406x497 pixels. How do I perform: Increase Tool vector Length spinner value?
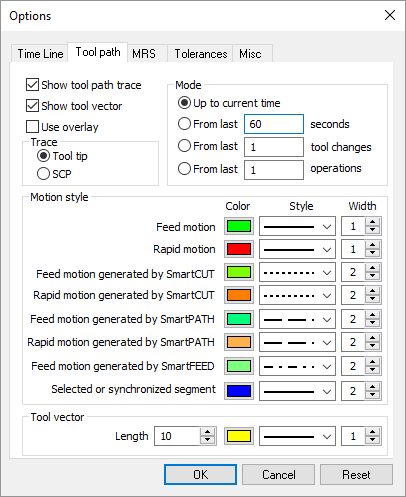pos(207,432)
